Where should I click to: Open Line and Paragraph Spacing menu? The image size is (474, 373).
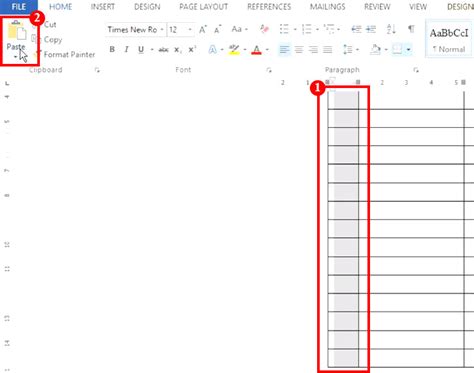351,50
